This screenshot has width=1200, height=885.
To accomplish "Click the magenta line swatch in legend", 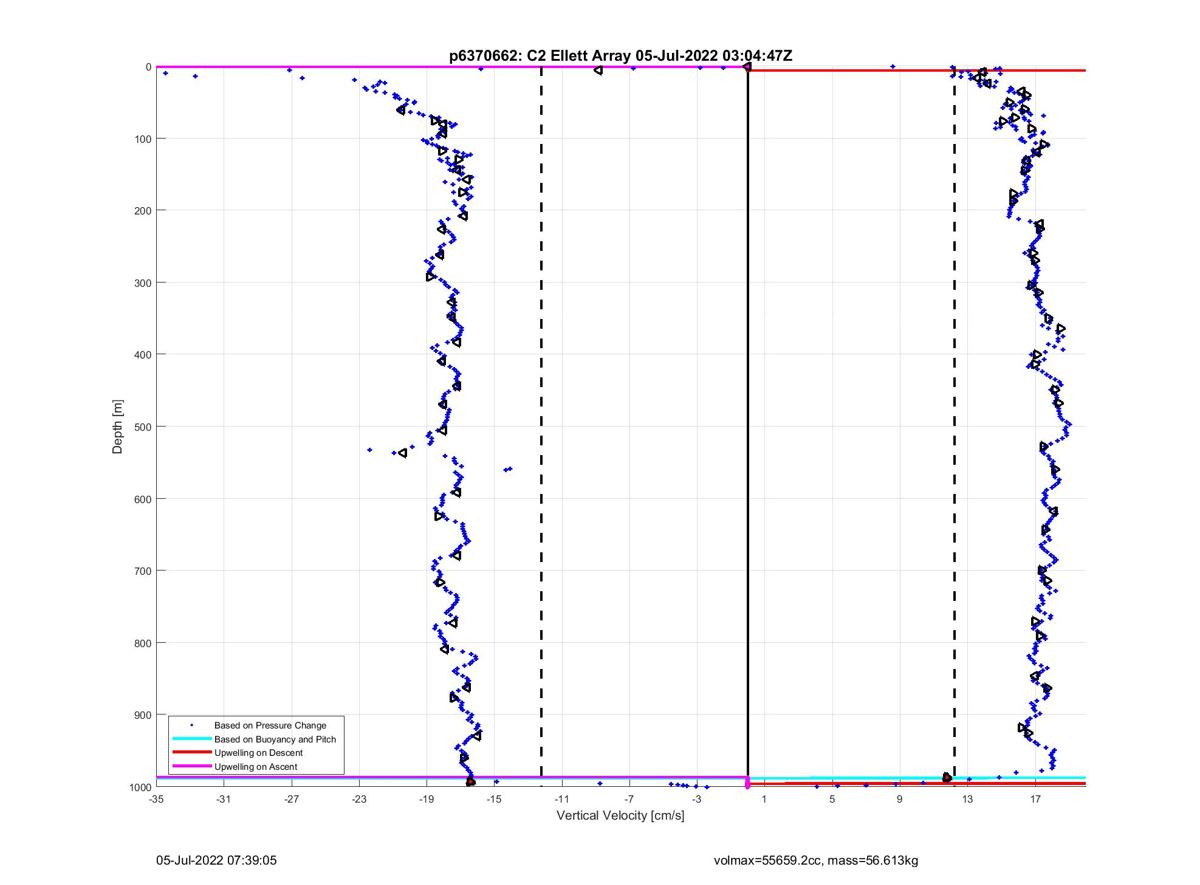I will pyautogui.click(x=191, y=767).
